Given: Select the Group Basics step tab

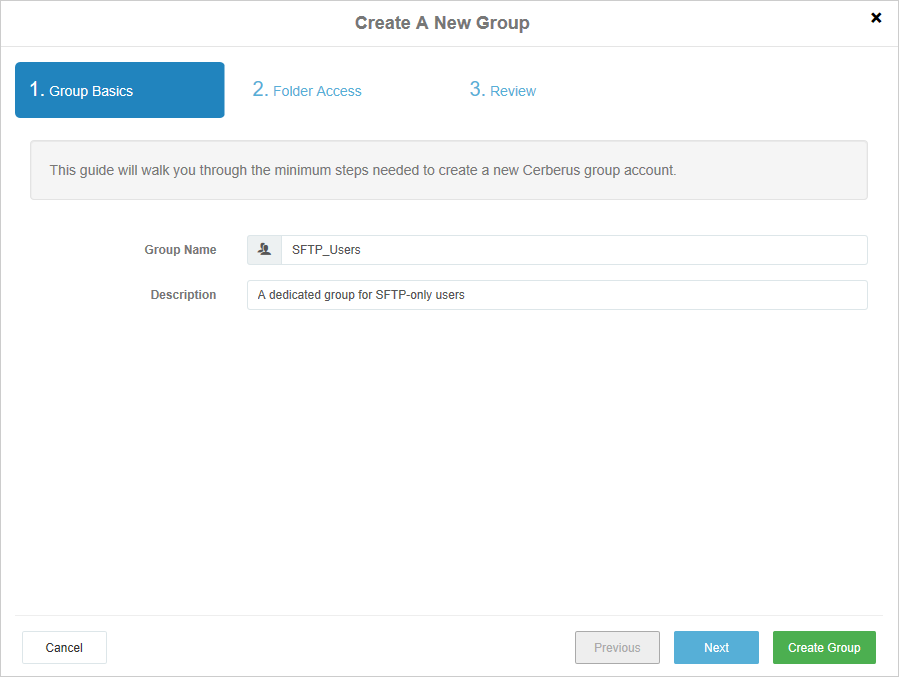Looking at the screenshot, I should (x=119, y=90).
